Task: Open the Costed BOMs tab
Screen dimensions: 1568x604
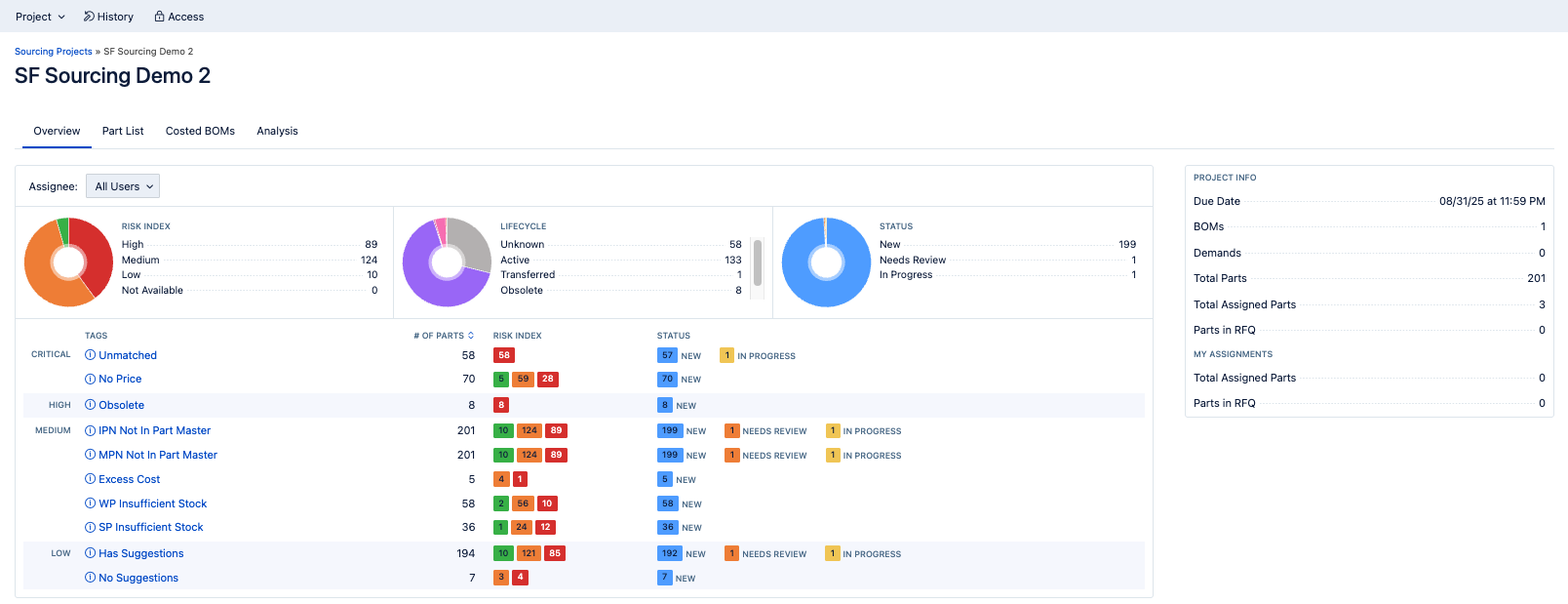Action: 200,131
